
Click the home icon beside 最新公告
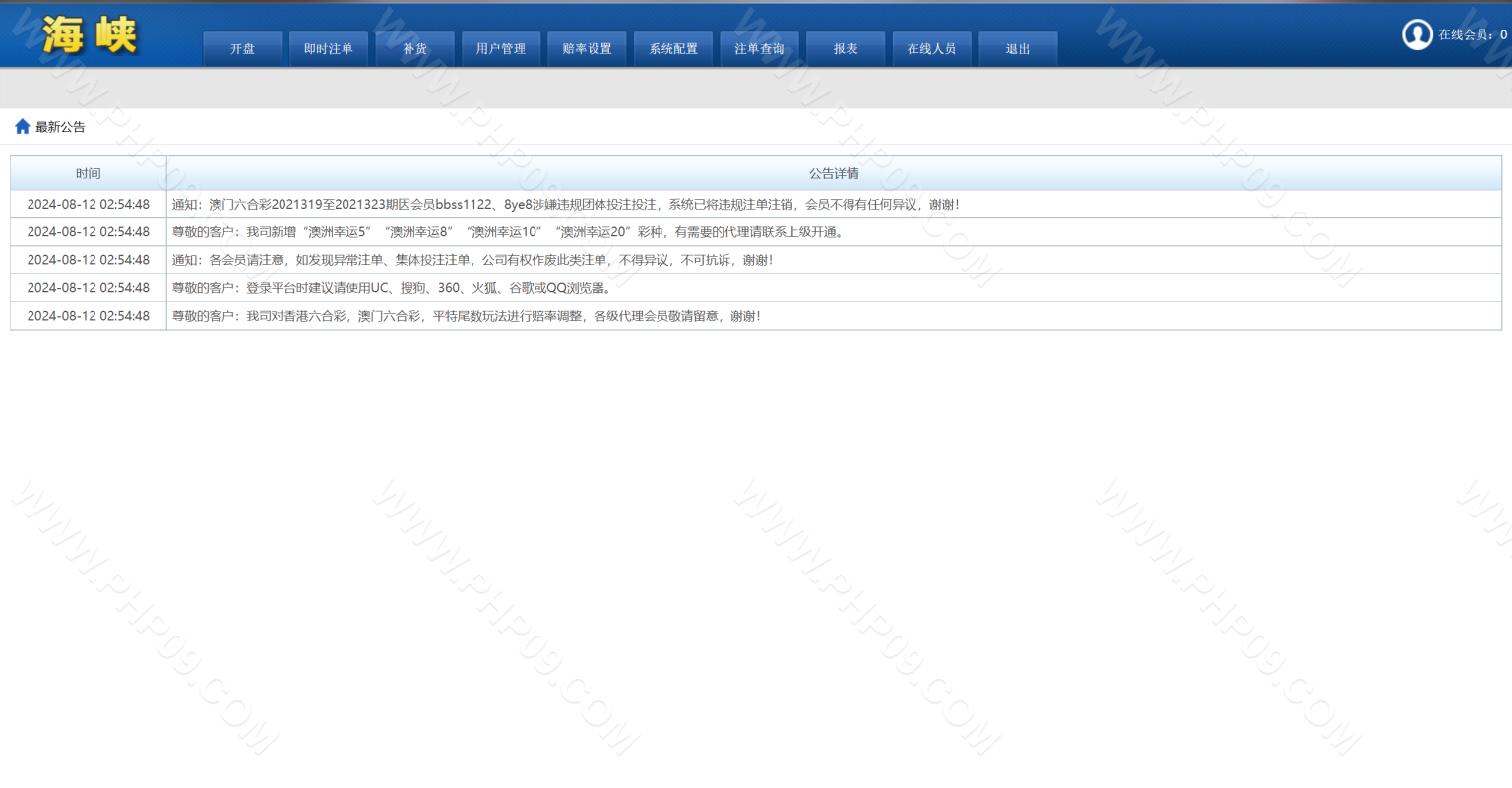[22, 127]
